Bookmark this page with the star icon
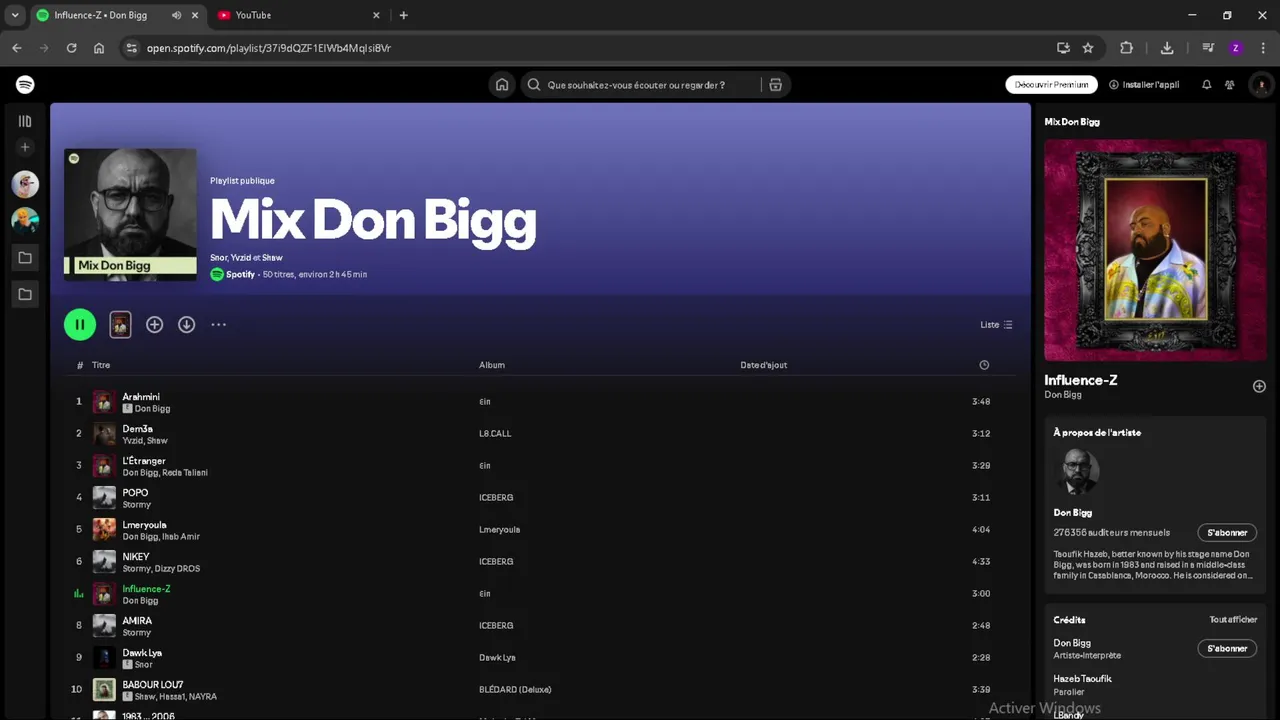This screenshot has width=1280, height=720. pyautogui.click(x=1088, y=48)
